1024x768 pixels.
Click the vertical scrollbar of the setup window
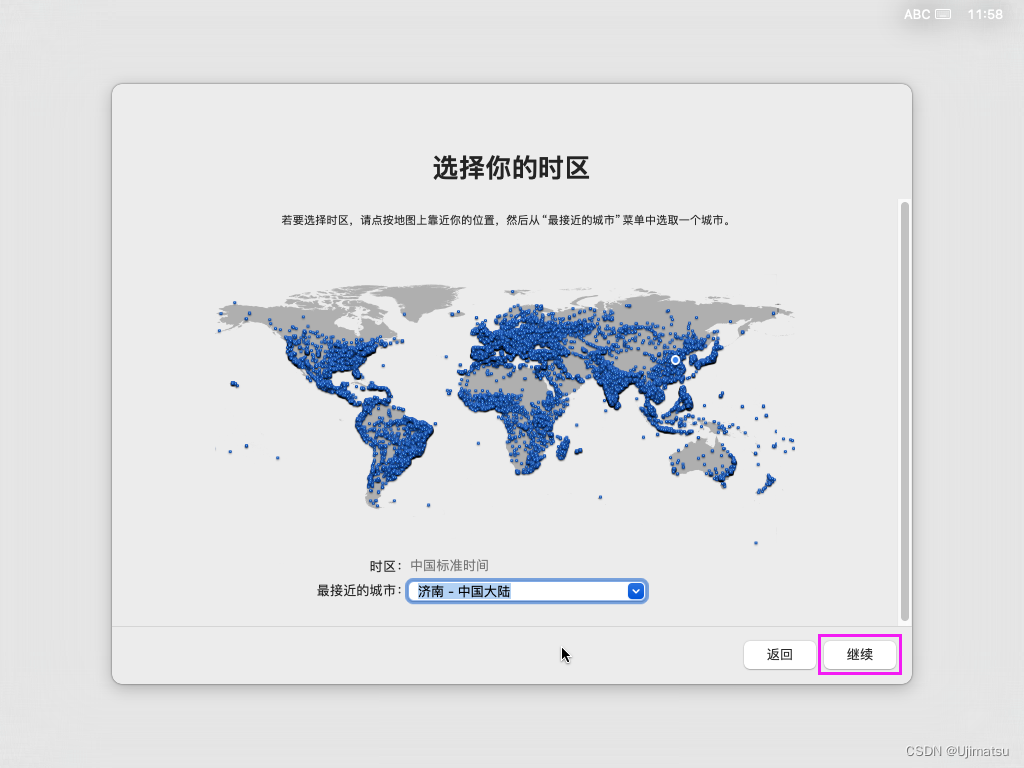tap(904, 411)
